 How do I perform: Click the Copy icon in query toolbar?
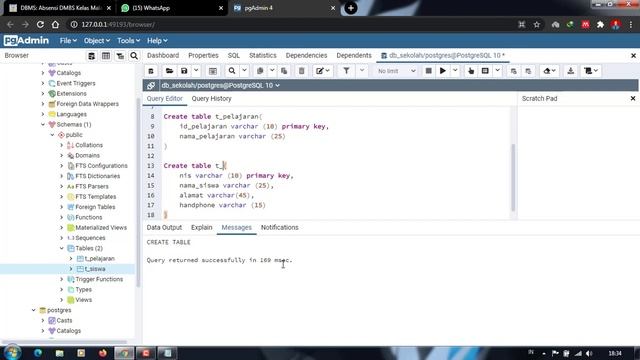pyautogui.click(x=260, y=71)
